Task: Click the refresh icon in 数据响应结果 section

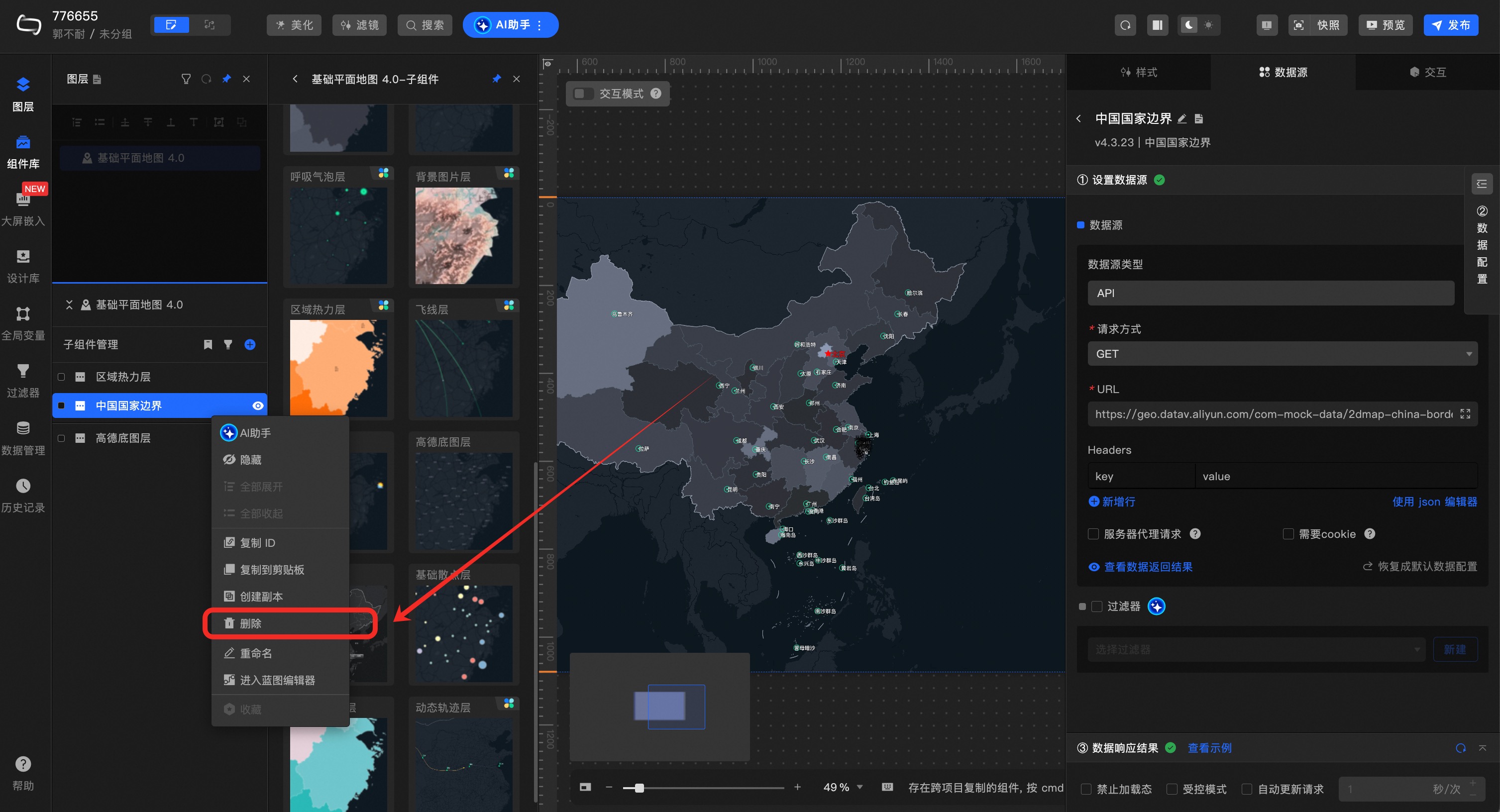Action: pos(1460,748)
